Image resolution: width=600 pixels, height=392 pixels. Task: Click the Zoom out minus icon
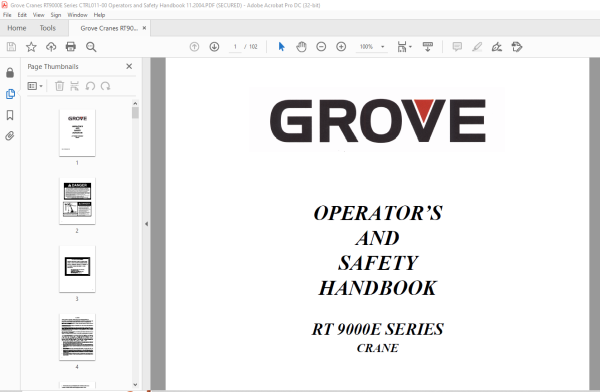tap(321, 47)
